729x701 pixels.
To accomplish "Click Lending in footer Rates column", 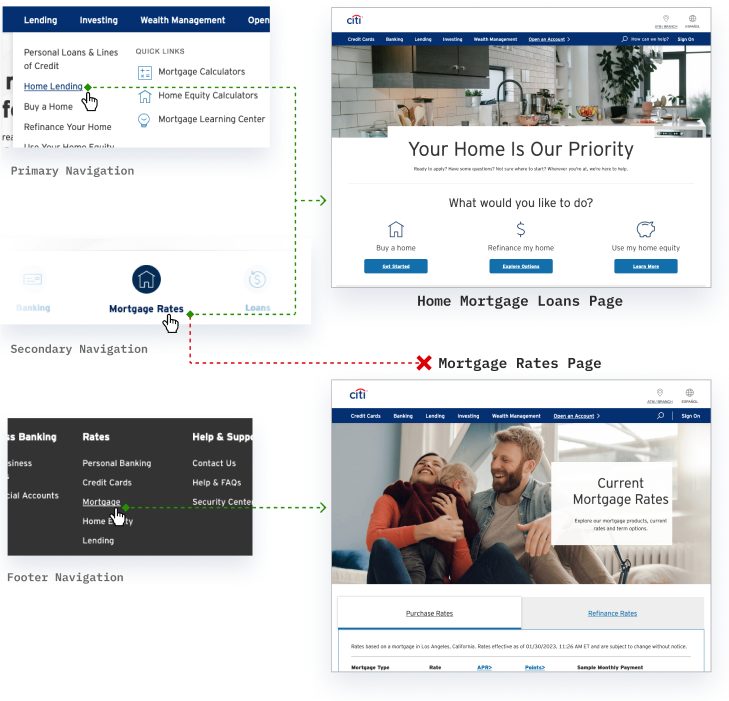I will pyautogui.click(x=98, y=541).
